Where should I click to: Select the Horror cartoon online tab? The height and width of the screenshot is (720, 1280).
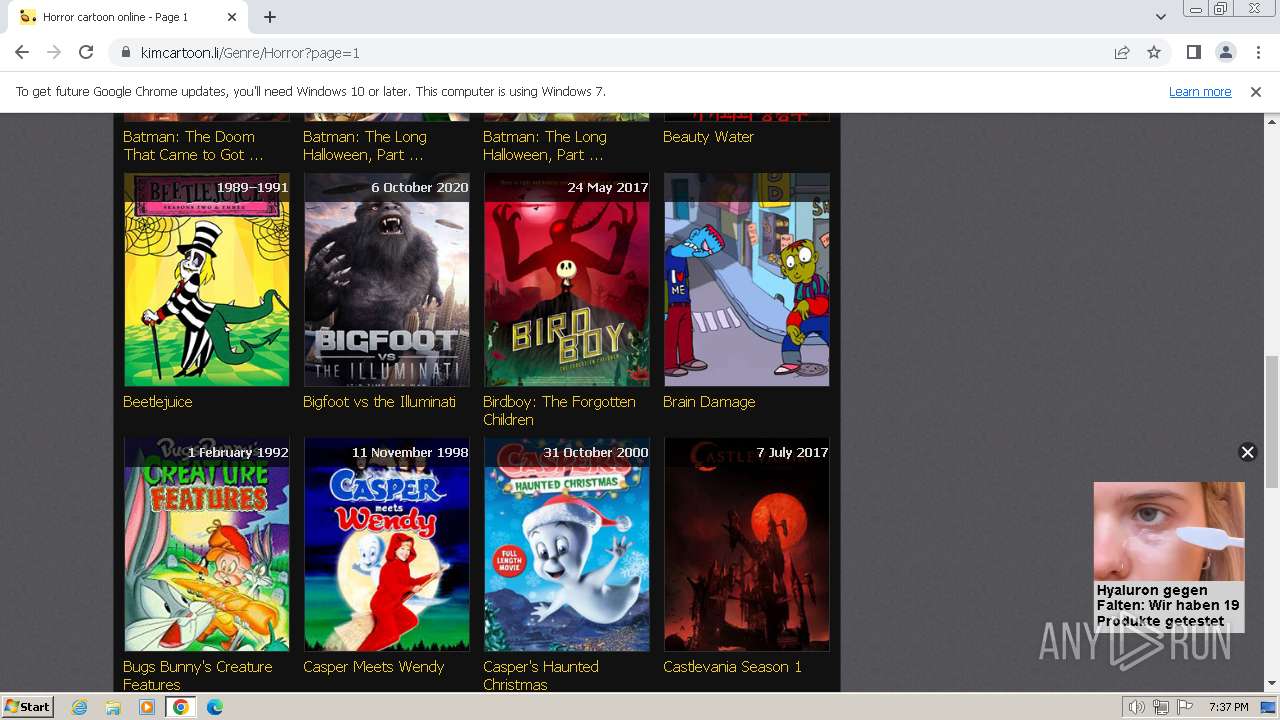point(126,17)
